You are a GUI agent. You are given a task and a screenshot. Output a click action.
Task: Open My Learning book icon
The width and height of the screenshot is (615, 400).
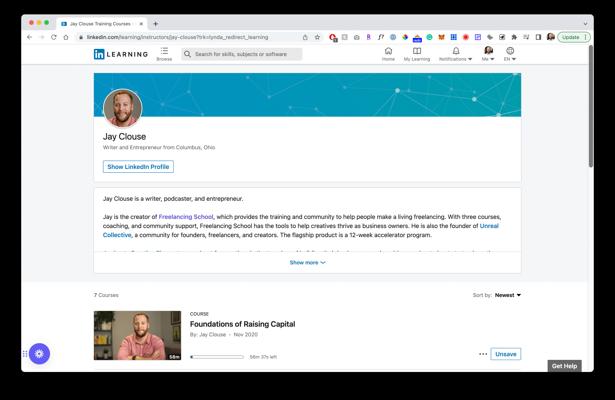(417, 51)
